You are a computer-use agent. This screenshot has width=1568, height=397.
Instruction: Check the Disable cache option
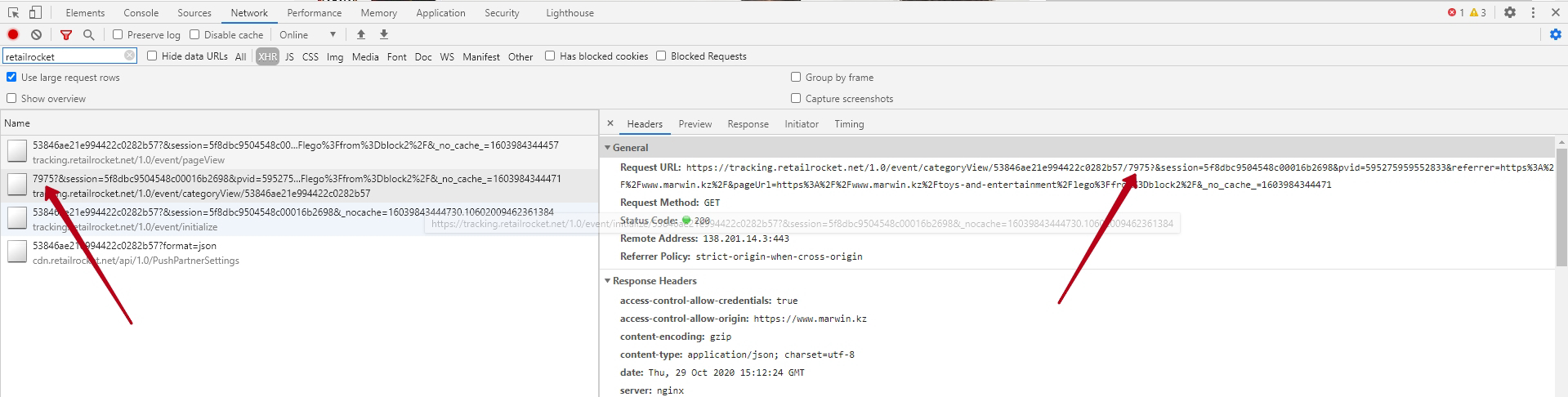194,34
